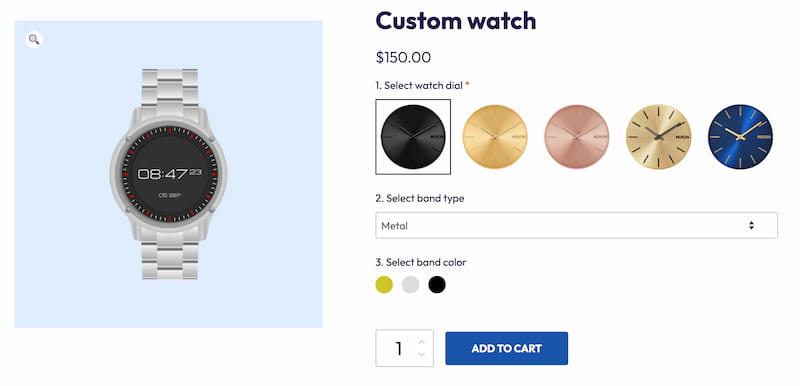
Task: Click the Custom watch product title
Action: [x=456, y=21]
